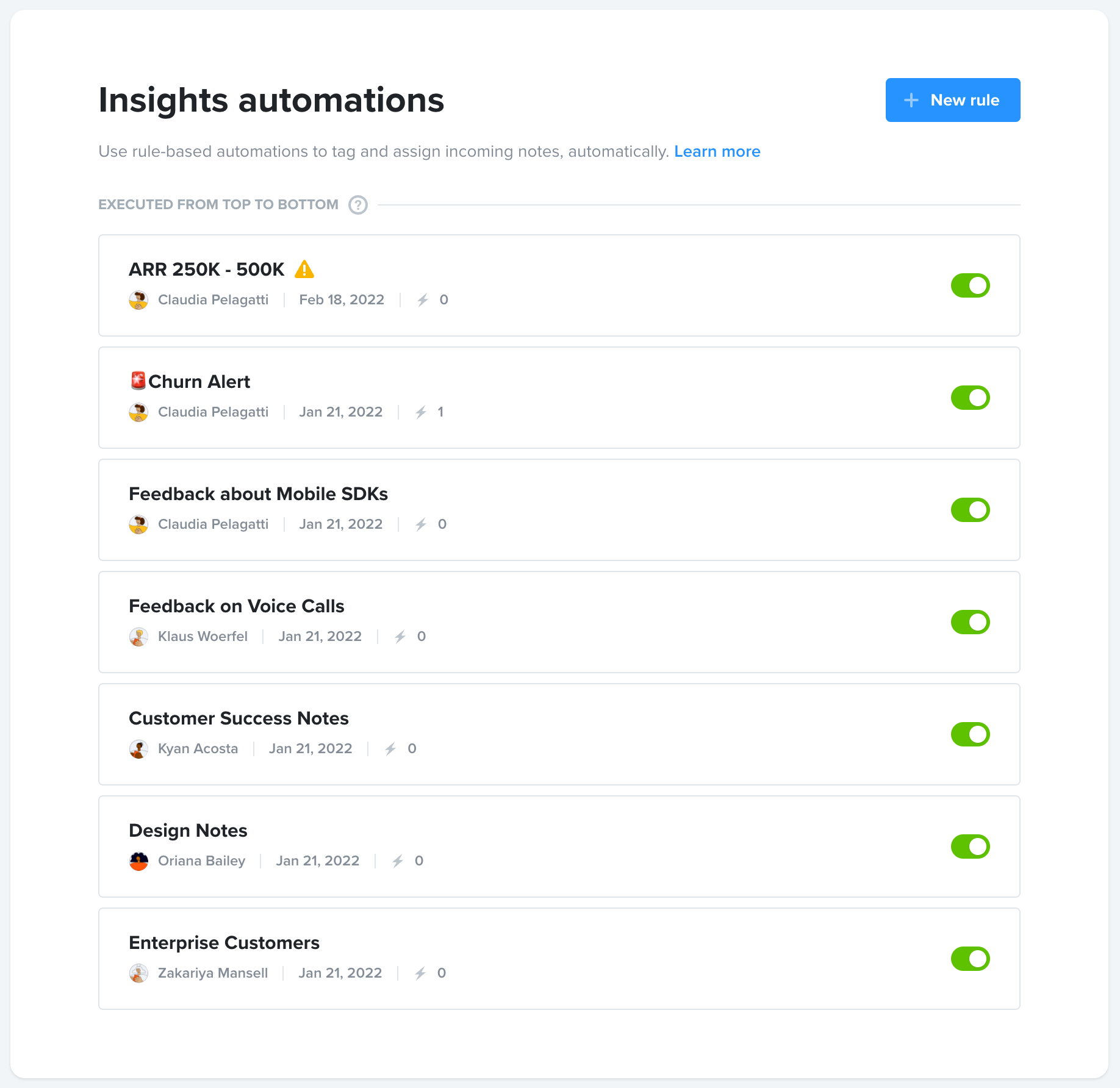
Task: Toggle off the Churn Alert rule
Action: 970,398
